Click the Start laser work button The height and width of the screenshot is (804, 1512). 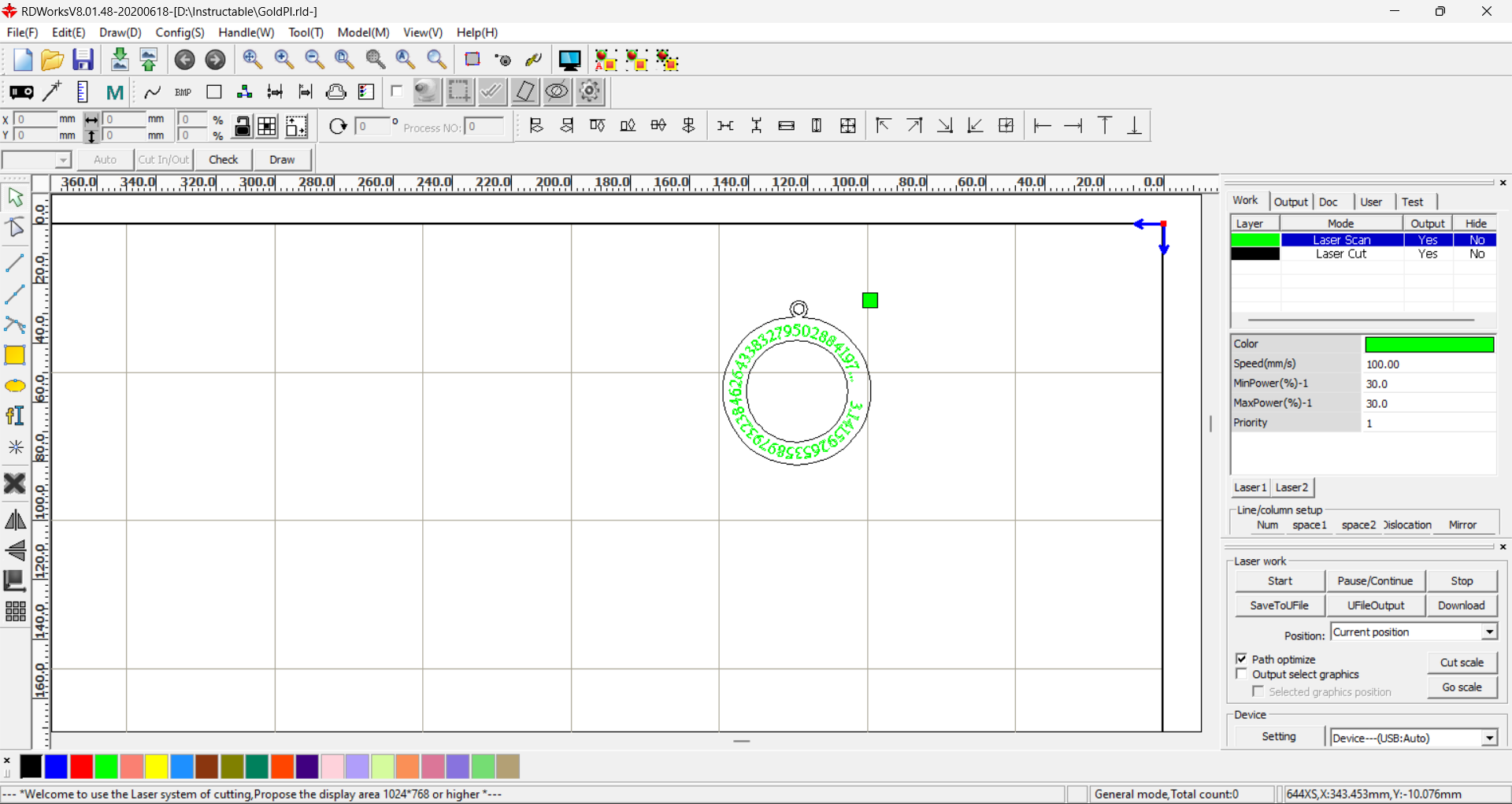[1280, 581]
